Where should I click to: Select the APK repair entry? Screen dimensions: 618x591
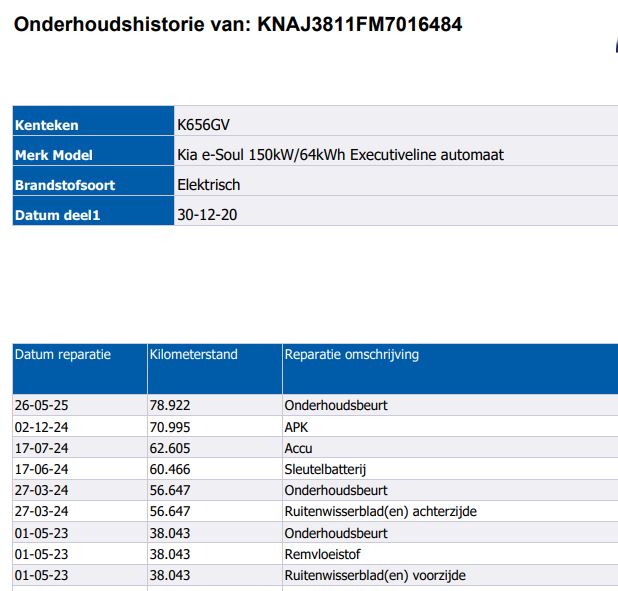(297, 427)
